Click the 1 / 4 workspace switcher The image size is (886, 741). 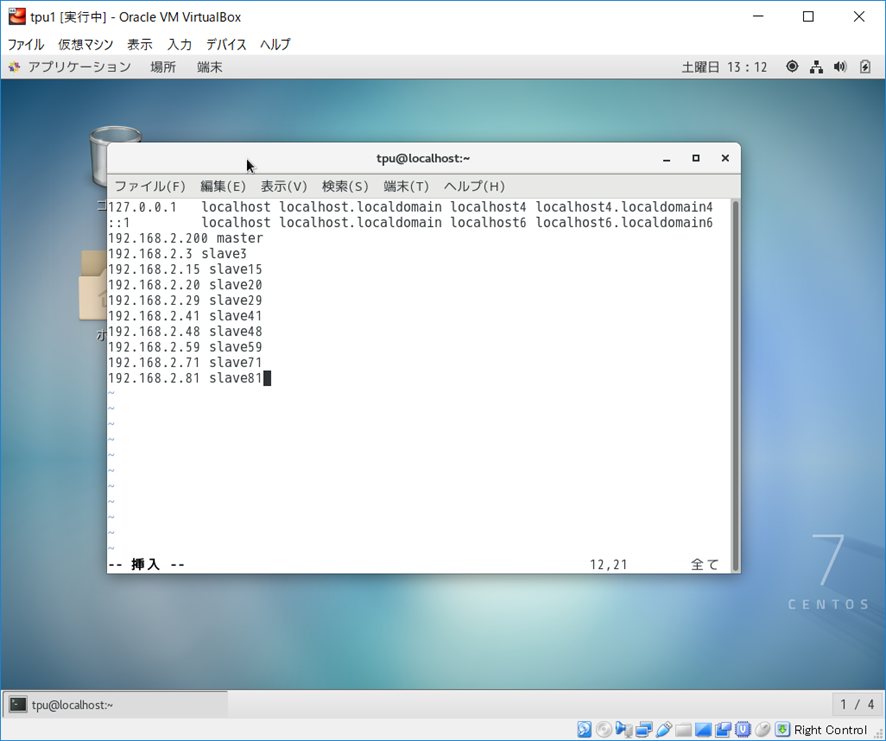coord(857,705)
